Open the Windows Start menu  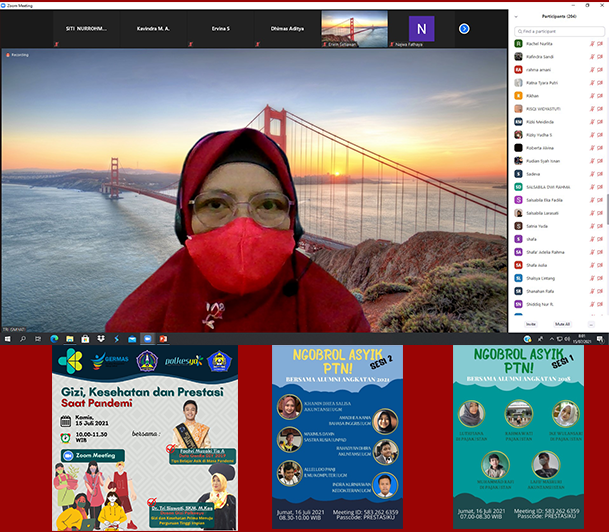tap(5, 339)
